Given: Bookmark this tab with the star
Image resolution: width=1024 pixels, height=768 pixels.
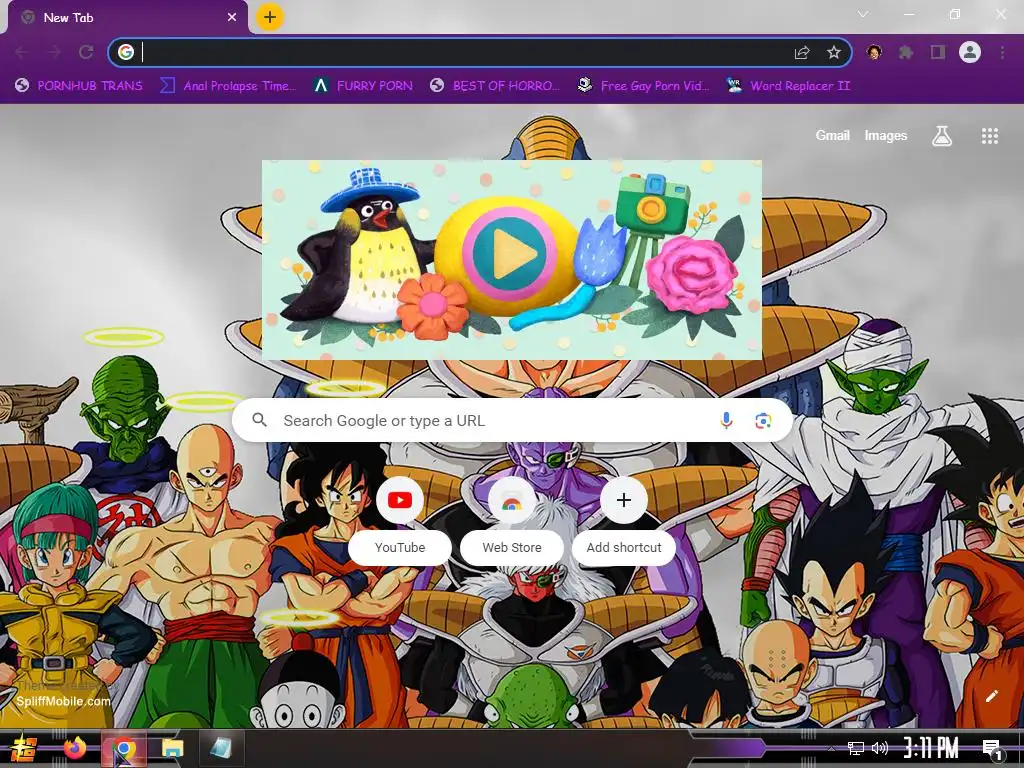Looking at the screenshot, I should coord(833,52).
